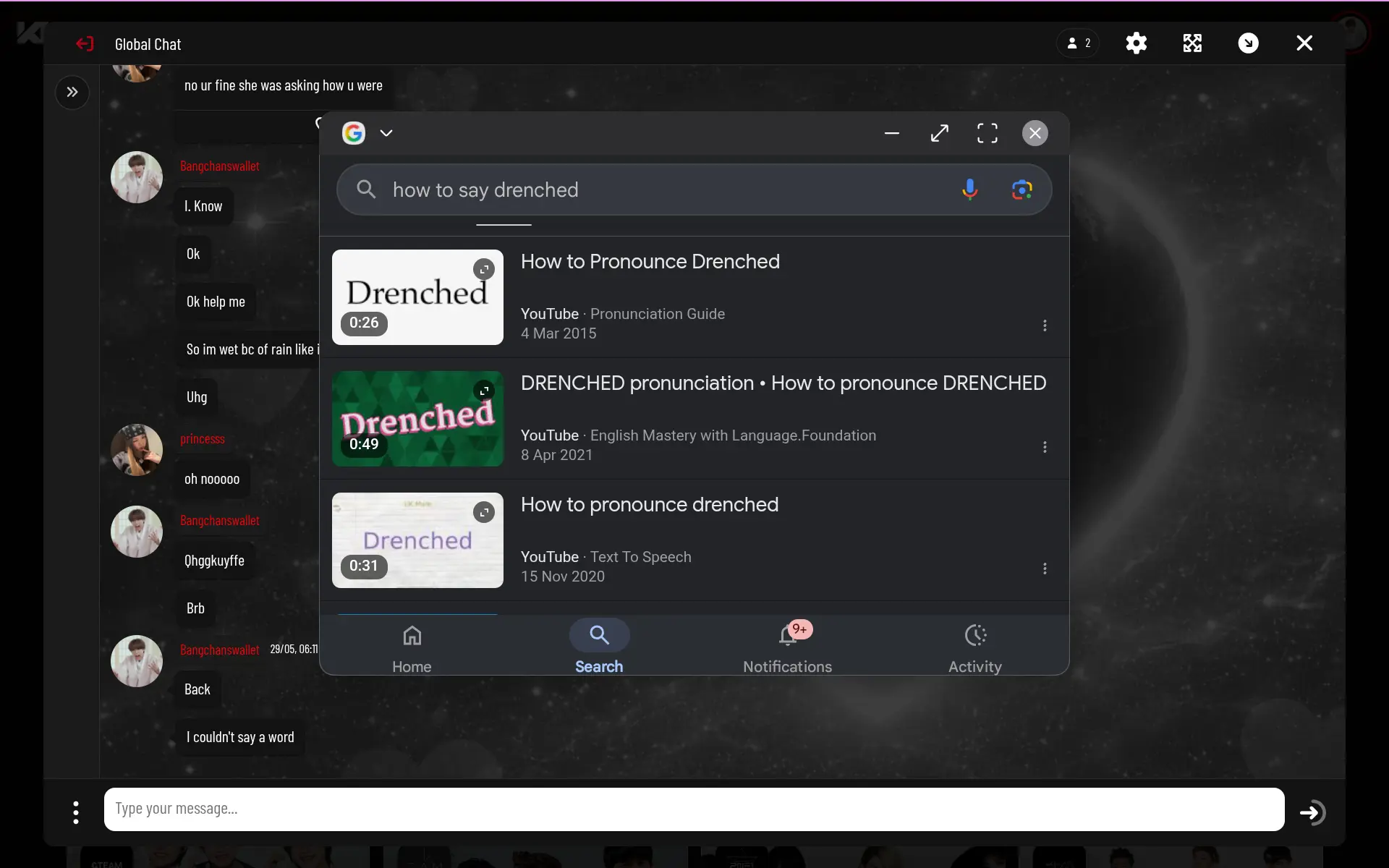This screenshot has width=1389, height=868.
Task: Play the green 0:49 Drenched thumbnail
Action: [417, 419]
